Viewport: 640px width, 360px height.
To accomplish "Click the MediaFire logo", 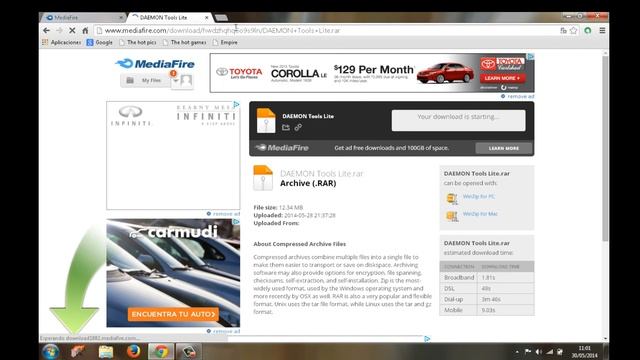I will (155, 64).
